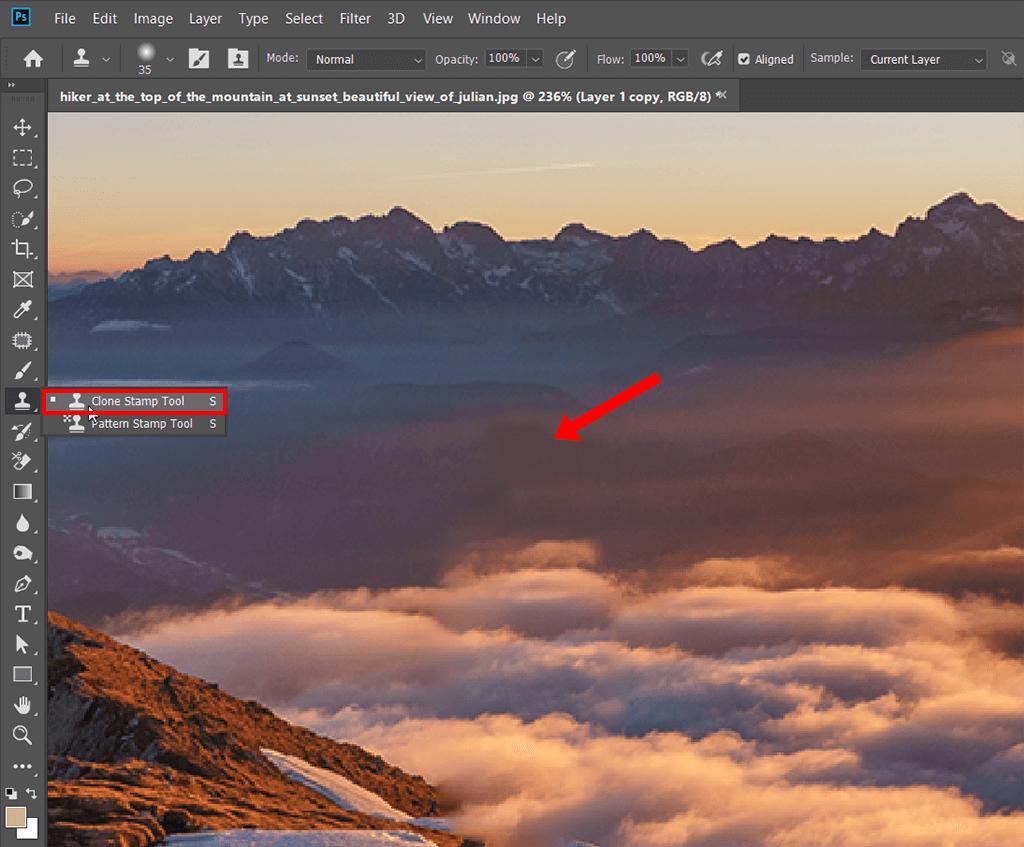
Task: Click the background color swatch
Action: (x=29, y=830)
